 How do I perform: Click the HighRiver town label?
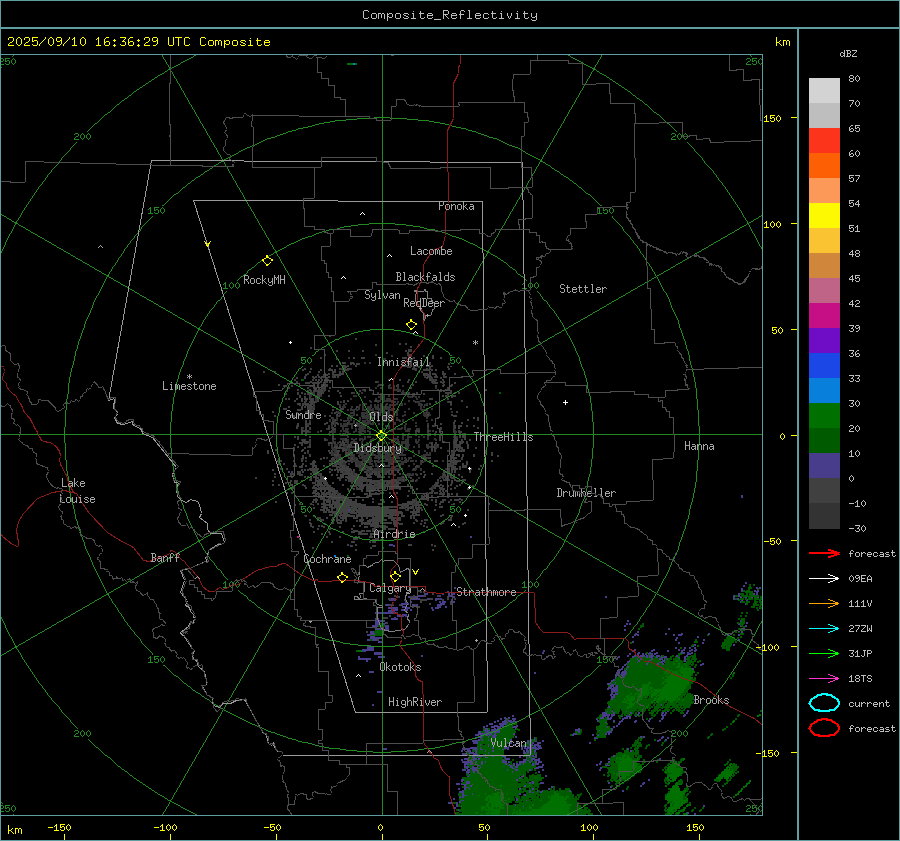pyautogui.click(x=415, y=702)
